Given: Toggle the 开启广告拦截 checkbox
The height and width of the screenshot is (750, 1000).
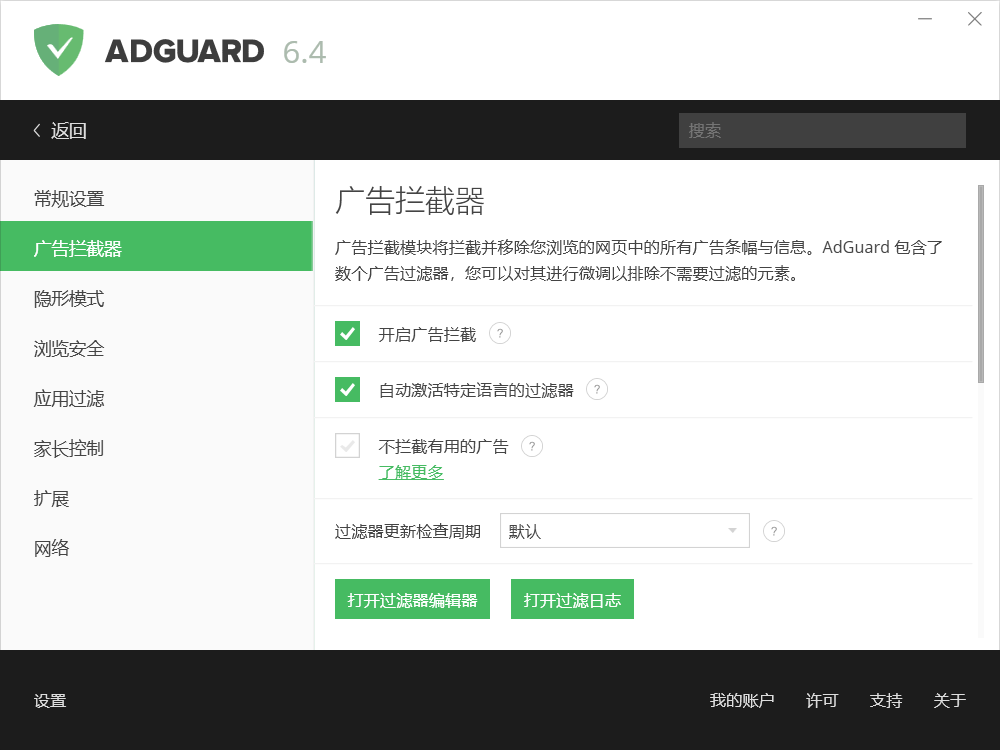Looking at the screenshot, I should click(348, 334).
